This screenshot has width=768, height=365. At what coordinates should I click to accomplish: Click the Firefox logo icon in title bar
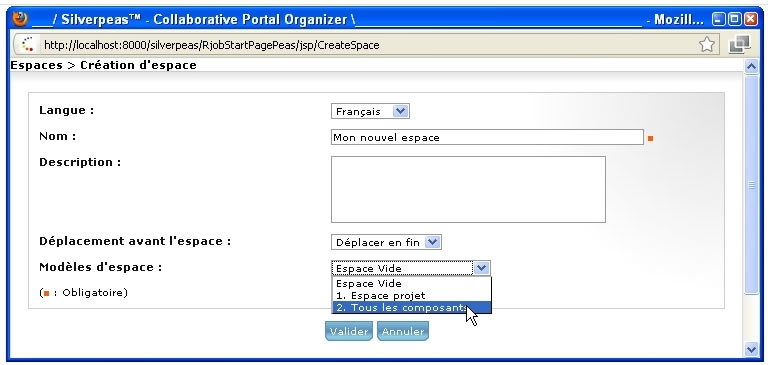click(x=21, y=19)
